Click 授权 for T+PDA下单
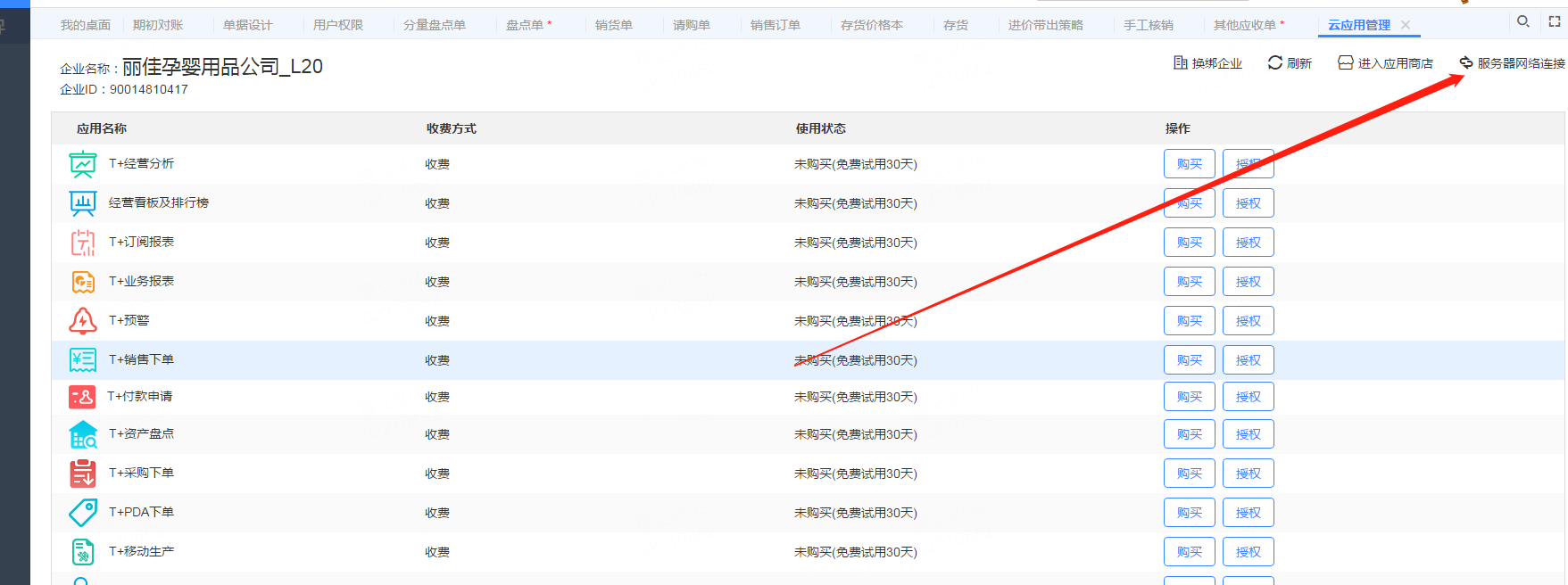This screenshot has height=585, width=1568. (1249, 513)
